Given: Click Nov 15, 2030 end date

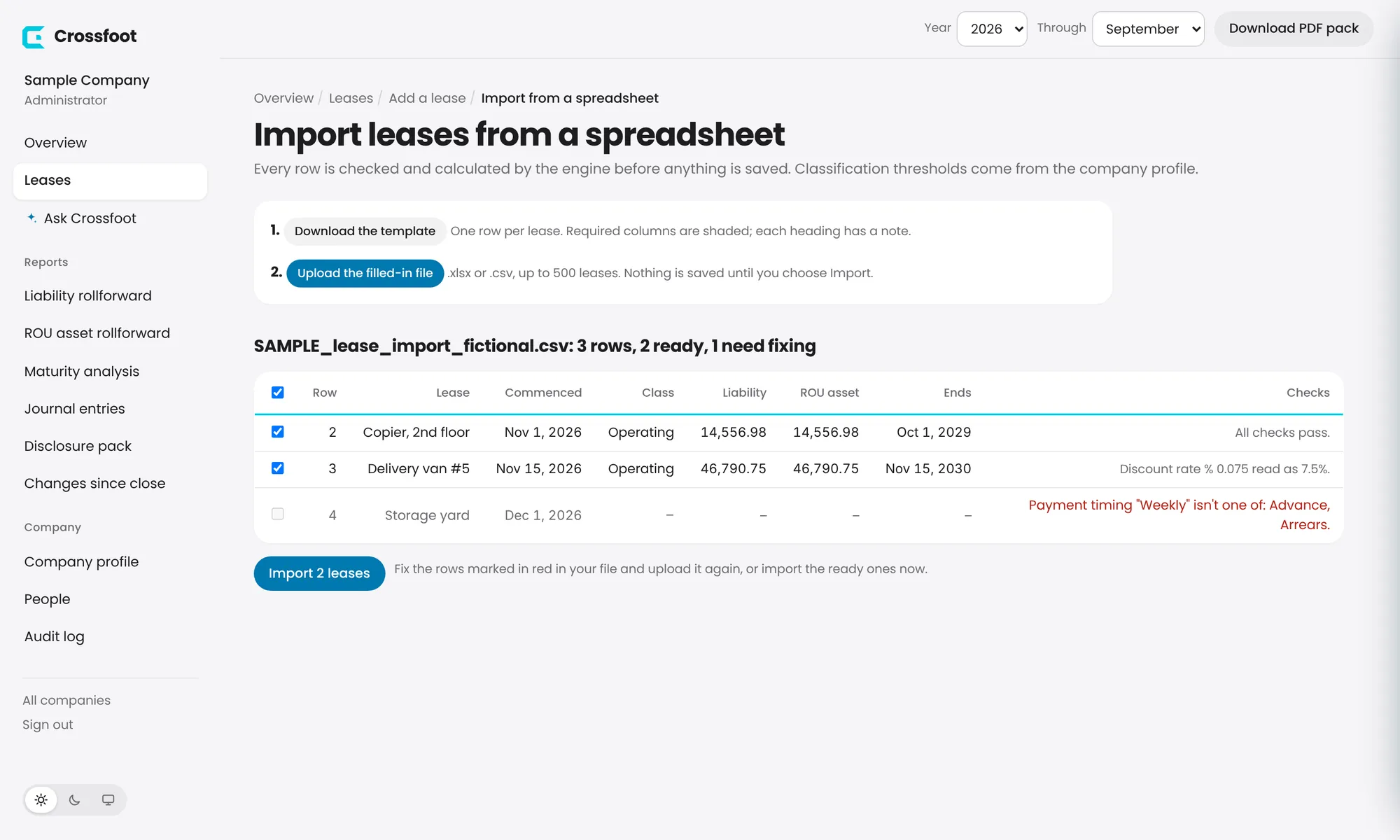Looking at the screenshot, I should click(x=928, y=469).
